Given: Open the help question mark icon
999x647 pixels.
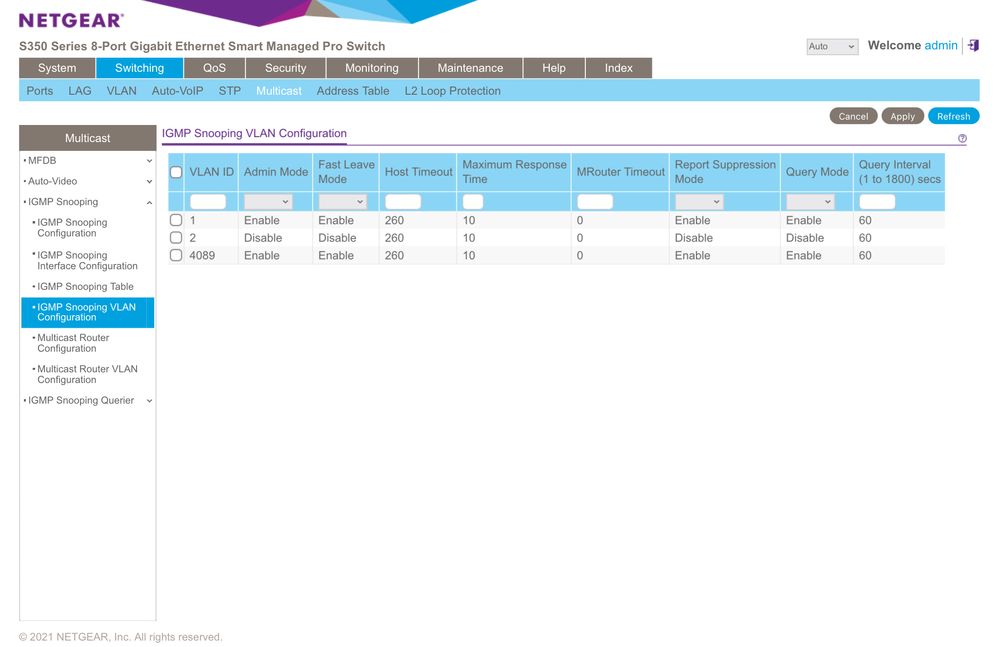Looking at the screenshot, I should [x=962, y=139].
